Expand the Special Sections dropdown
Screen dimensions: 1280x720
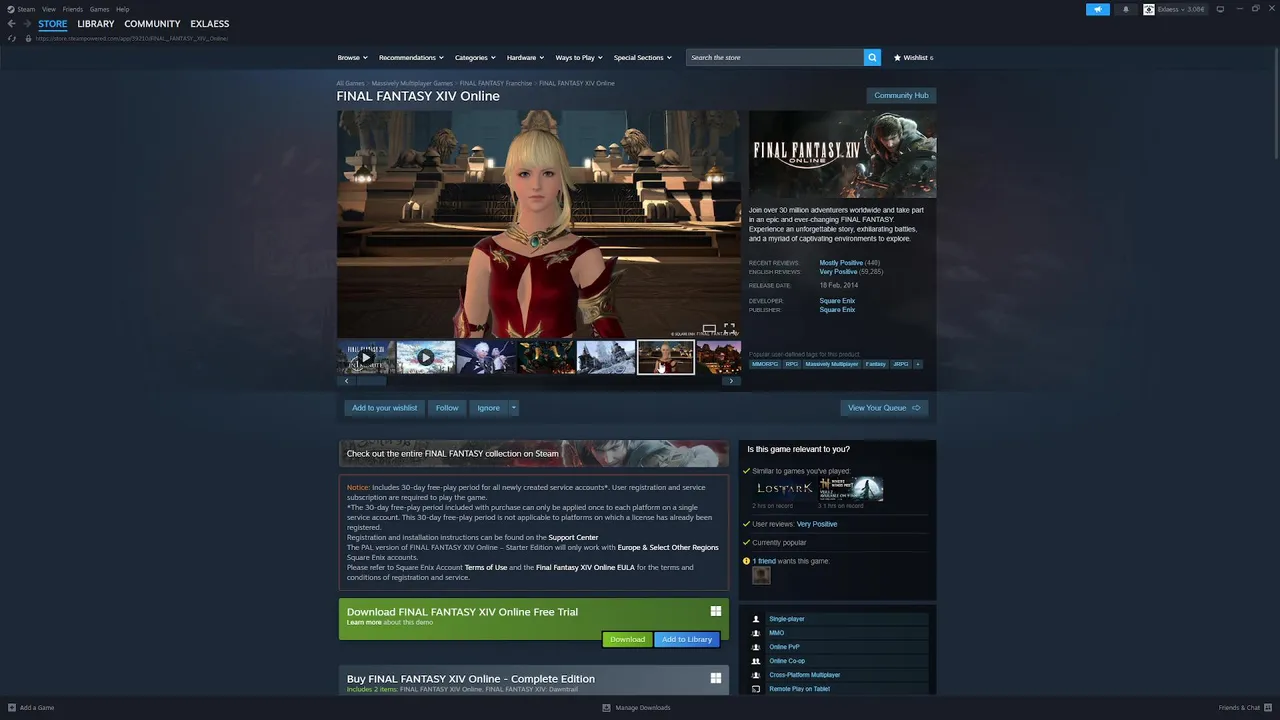tap(643, 58)
